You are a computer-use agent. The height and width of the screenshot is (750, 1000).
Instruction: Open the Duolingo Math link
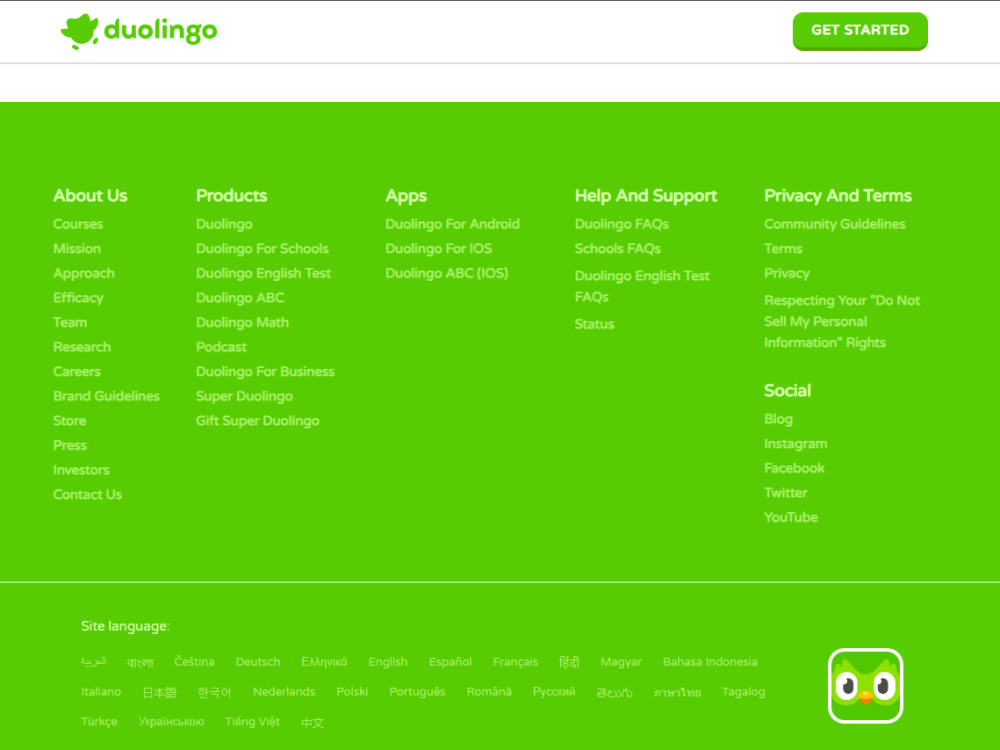coord(242,323)
